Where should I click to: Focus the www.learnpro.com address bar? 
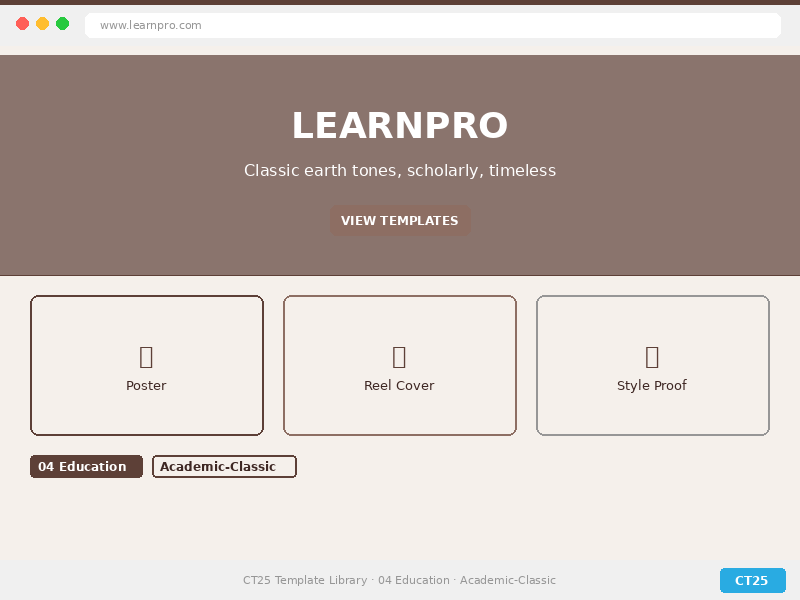pos(432,25)
